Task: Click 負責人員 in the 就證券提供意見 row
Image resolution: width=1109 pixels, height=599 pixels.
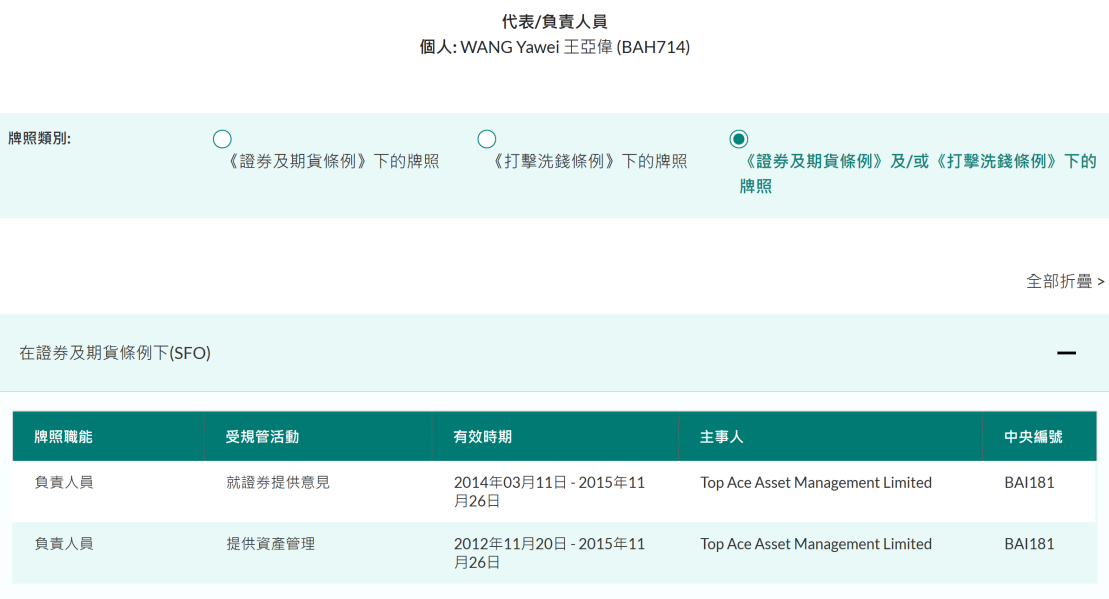Action: pos(64,482)
